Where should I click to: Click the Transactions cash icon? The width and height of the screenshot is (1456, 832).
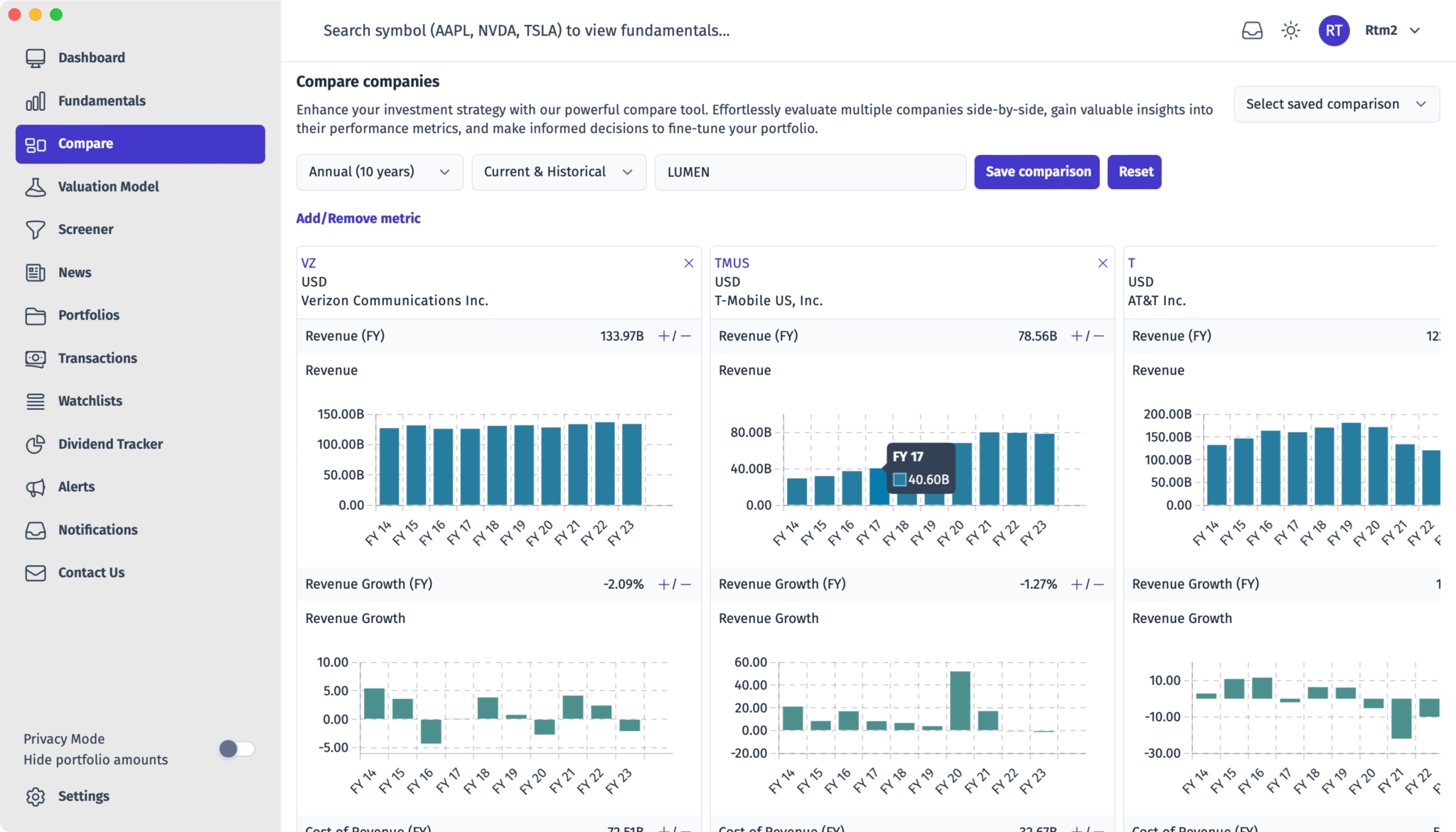point(36,358)
